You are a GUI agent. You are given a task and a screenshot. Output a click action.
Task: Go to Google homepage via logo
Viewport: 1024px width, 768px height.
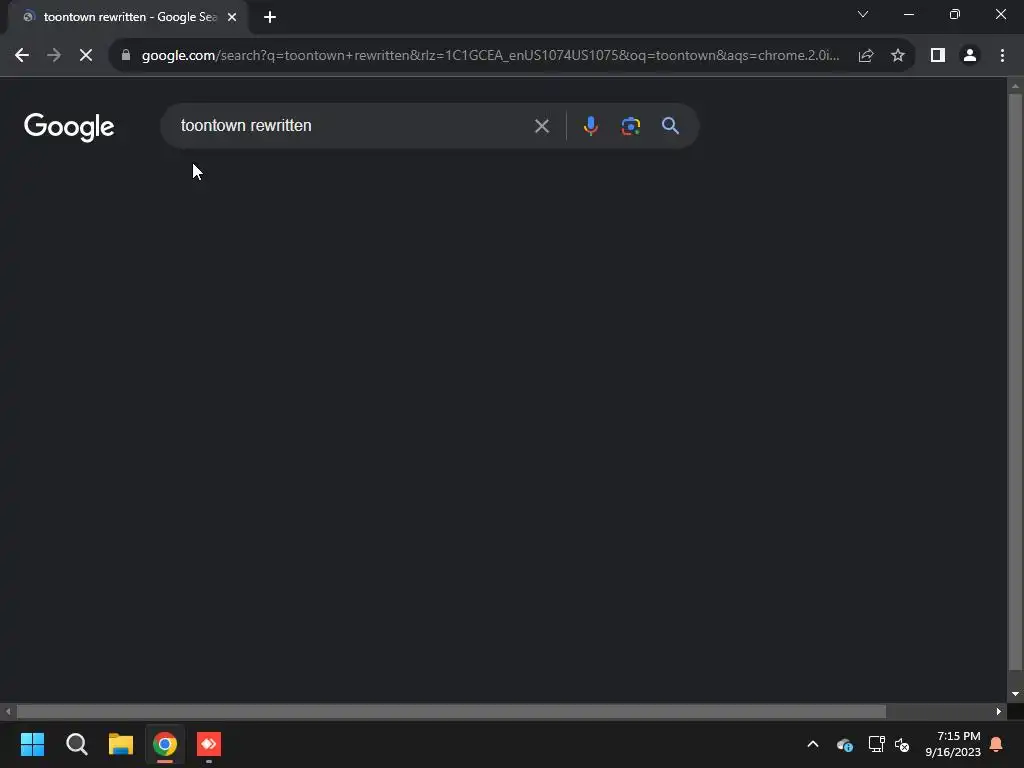(x=69, y=127)
